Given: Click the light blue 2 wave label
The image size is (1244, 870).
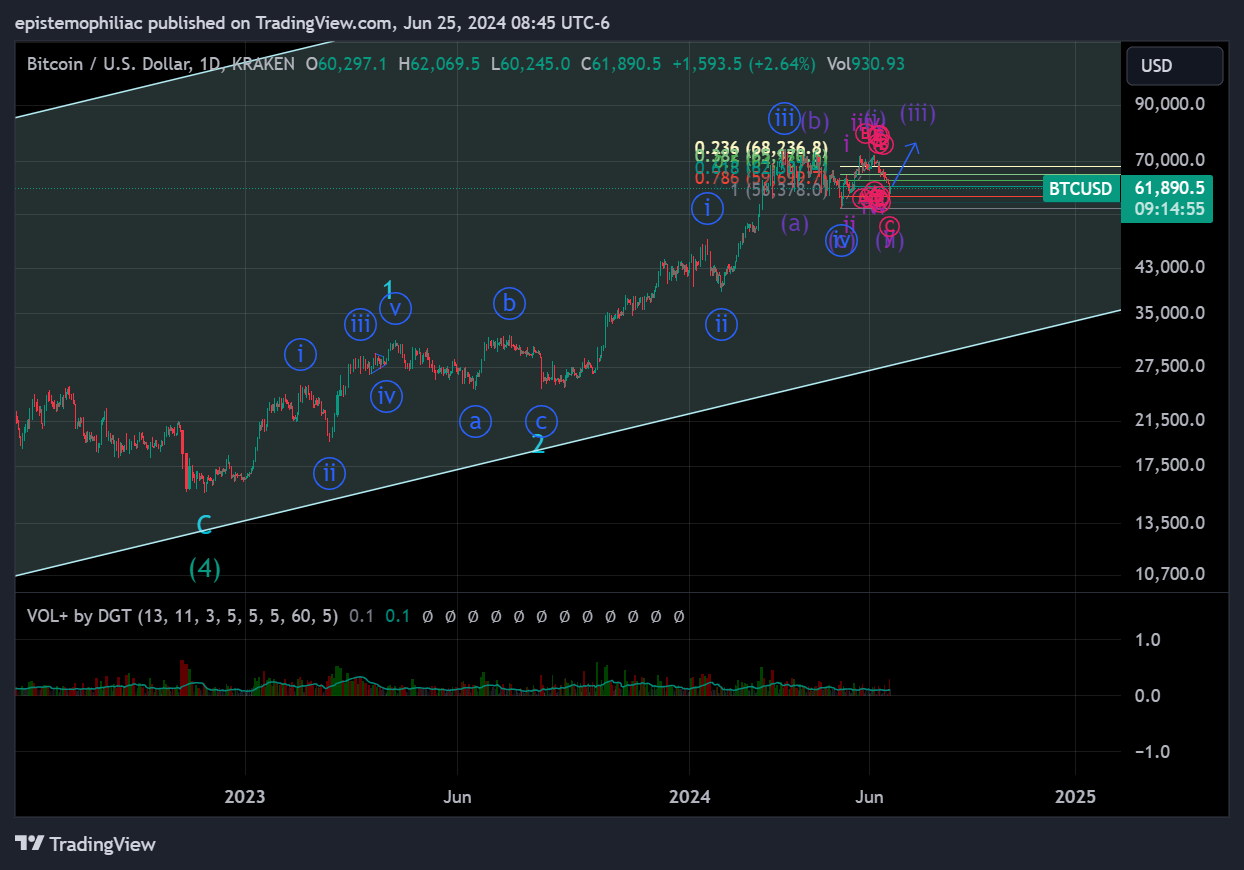Looking at the screenshot, I should (x=538, y=444).
